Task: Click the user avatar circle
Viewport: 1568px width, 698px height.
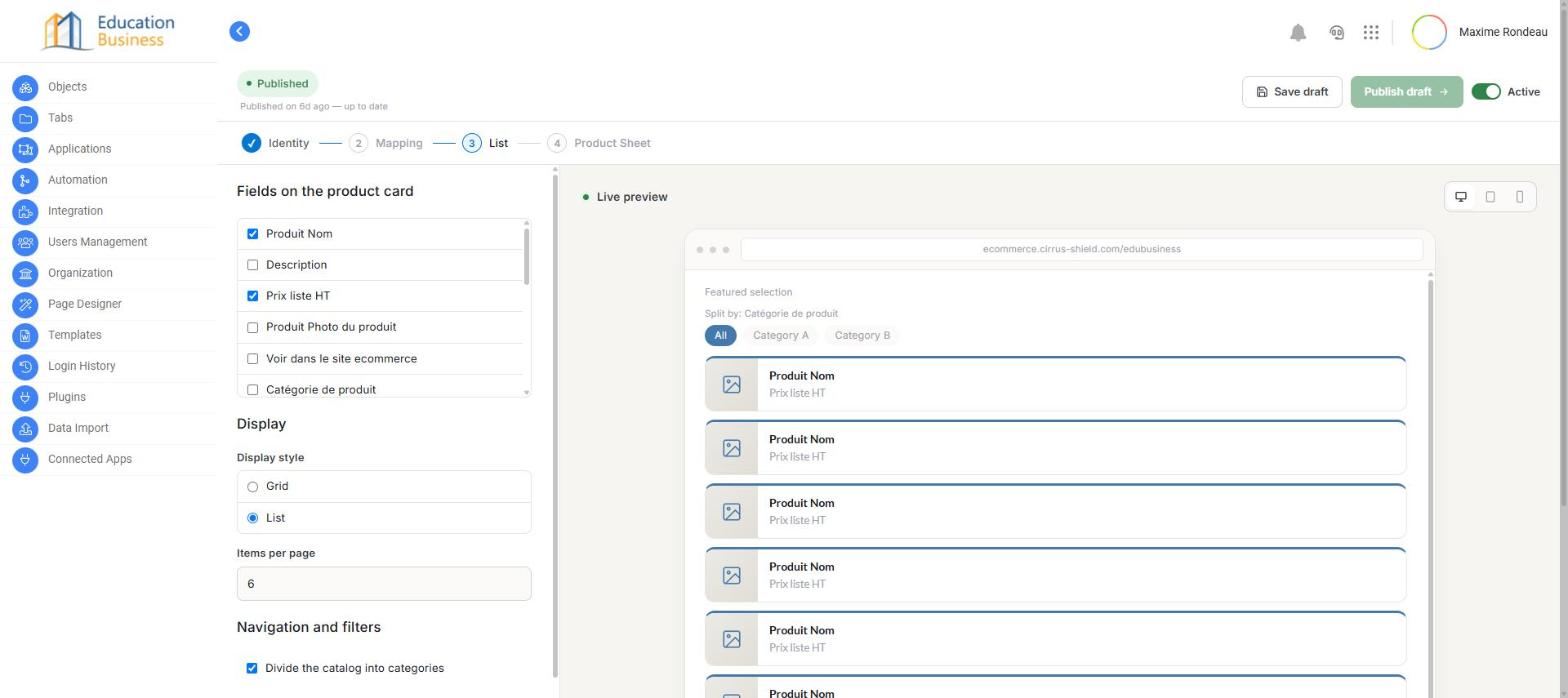Action: [x=1429, y=32]
